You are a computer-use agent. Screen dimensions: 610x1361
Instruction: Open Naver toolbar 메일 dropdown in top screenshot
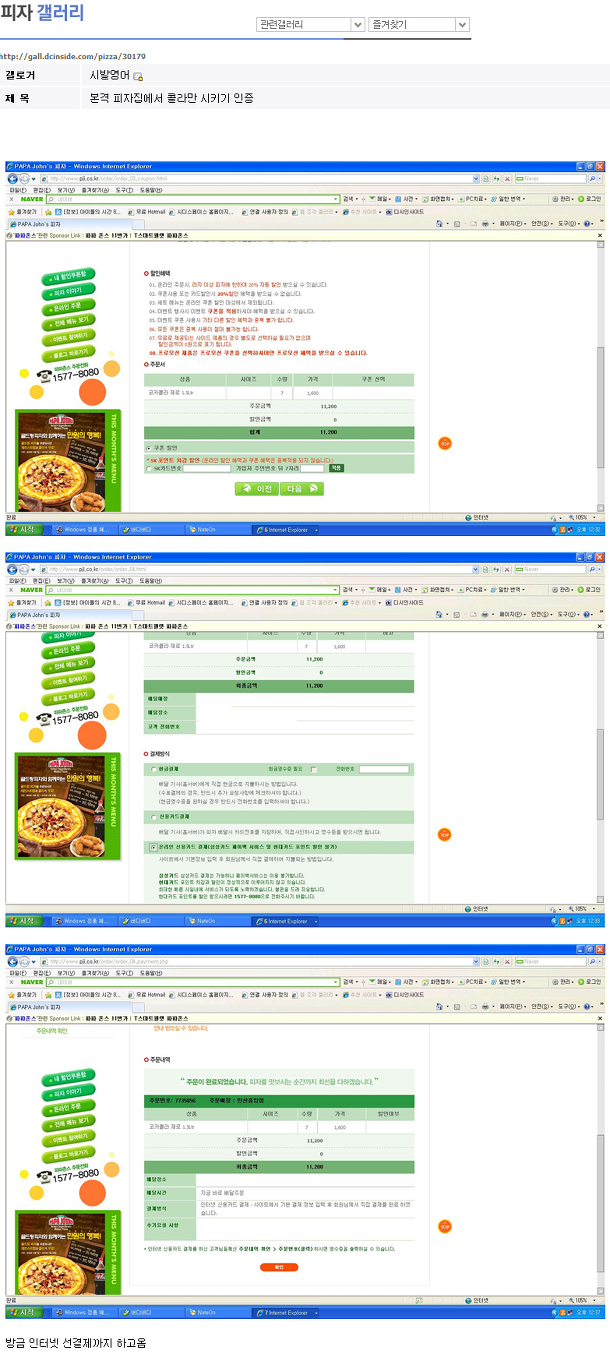pos(381,199)
